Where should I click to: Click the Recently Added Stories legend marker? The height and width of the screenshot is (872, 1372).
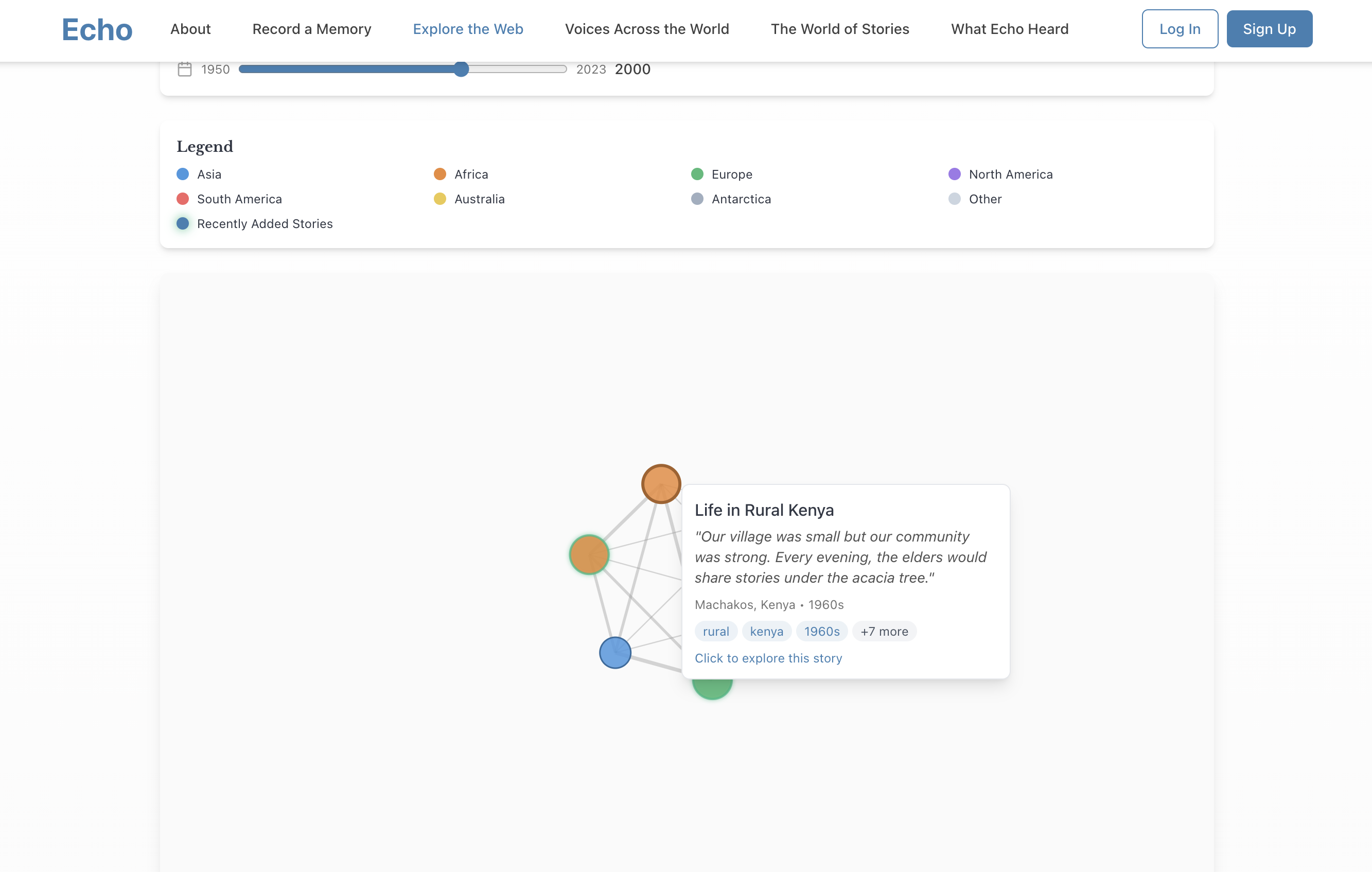tap(183, 223)
